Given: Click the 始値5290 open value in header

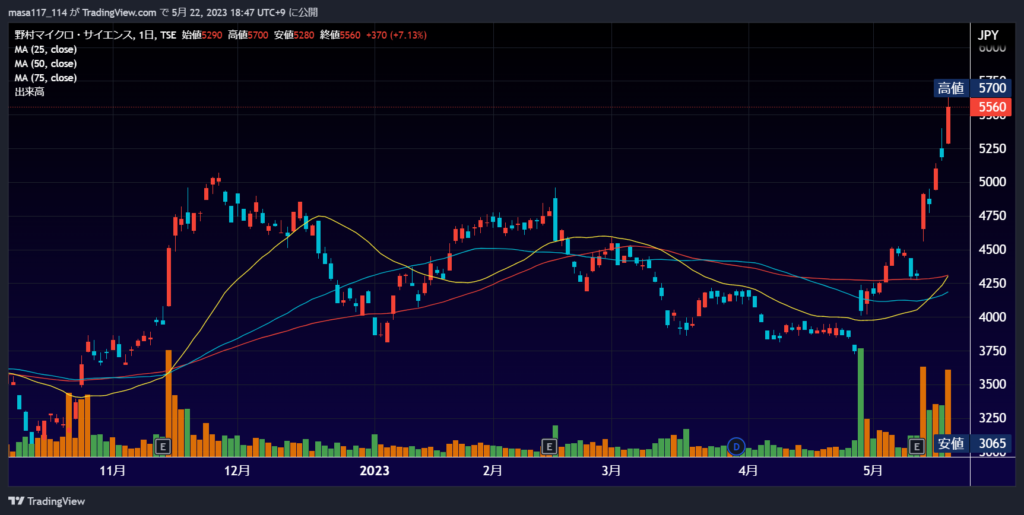Looking at the screenshot, I should click(202, 35).
